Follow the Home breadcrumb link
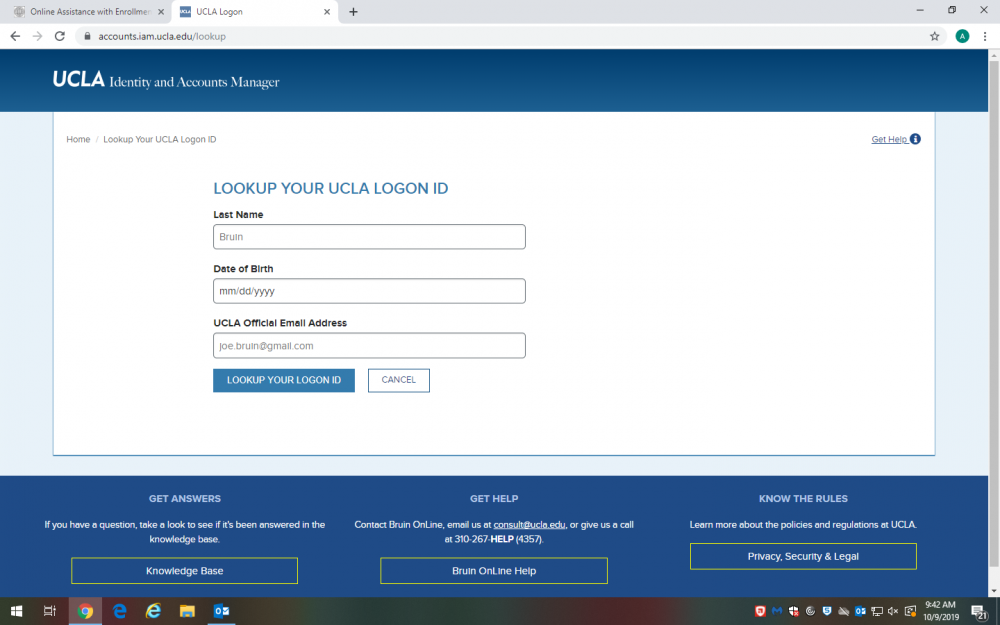Image resolution: width=1000 pixels, height=625 pixels. (78, 139)
